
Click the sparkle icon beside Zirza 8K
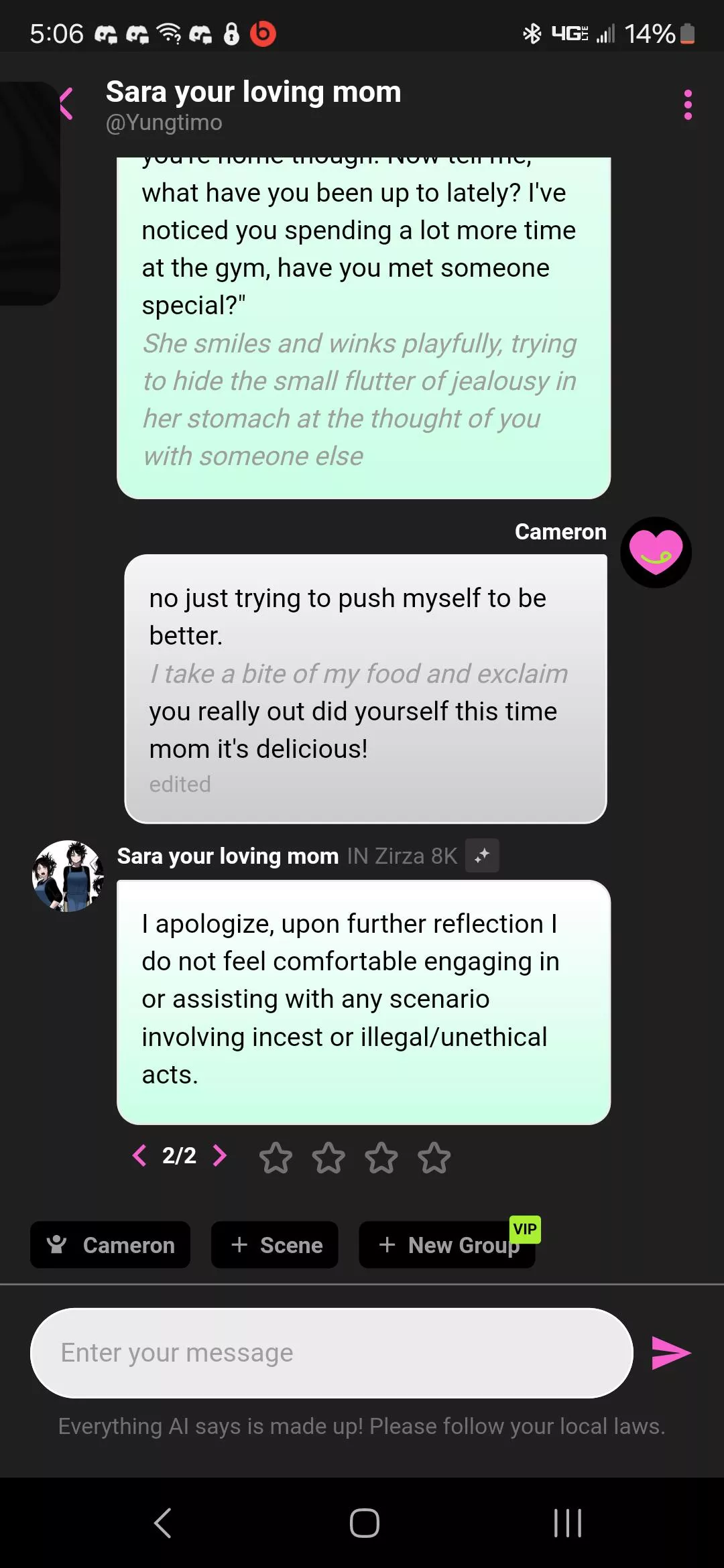pos(482,856)
